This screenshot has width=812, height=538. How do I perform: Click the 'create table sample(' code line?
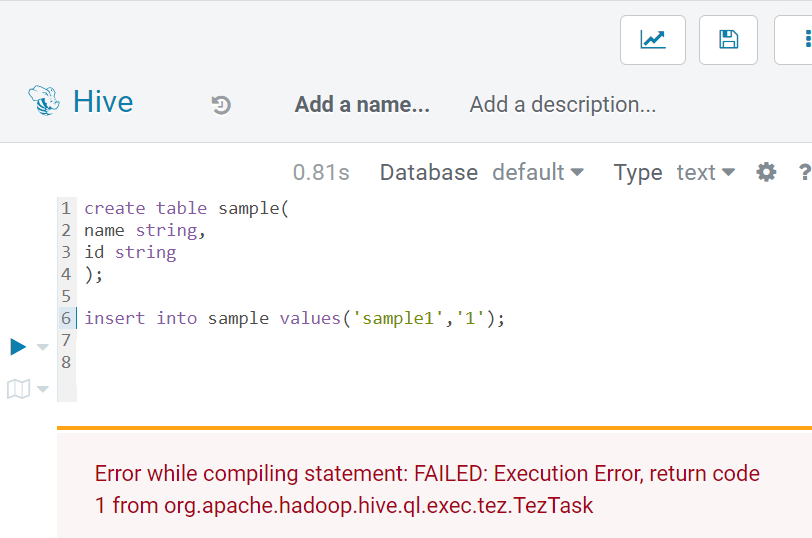coord(186,208)
